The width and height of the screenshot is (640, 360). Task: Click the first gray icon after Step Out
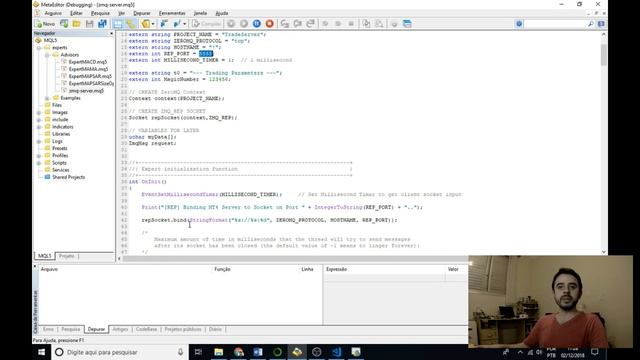tap(325, 24)
